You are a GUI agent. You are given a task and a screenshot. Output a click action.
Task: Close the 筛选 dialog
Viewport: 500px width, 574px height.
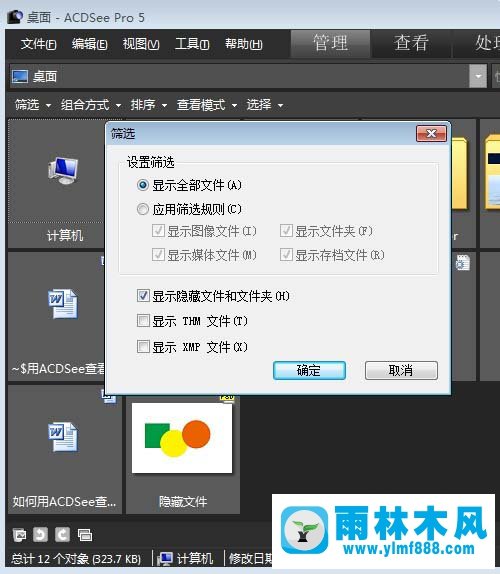[x=432, y=134]
